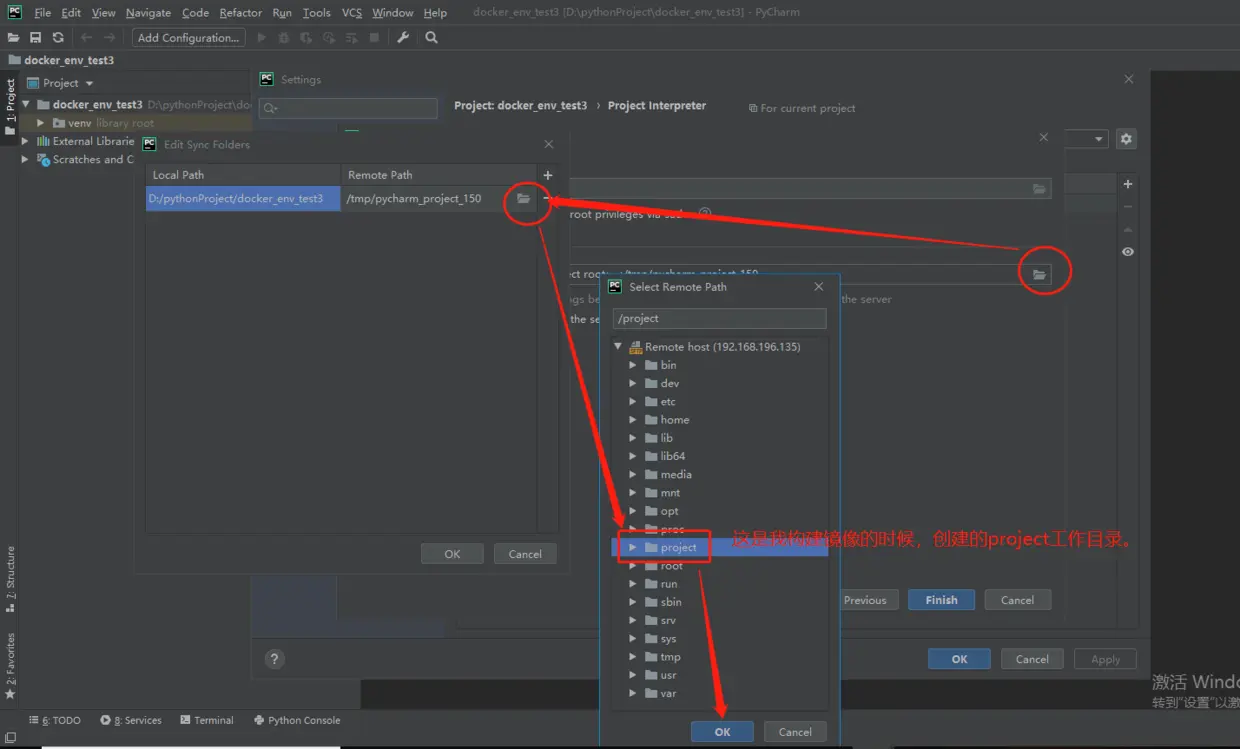Click the Previous button
The image size is (1240, 749).
pos(865,600)
